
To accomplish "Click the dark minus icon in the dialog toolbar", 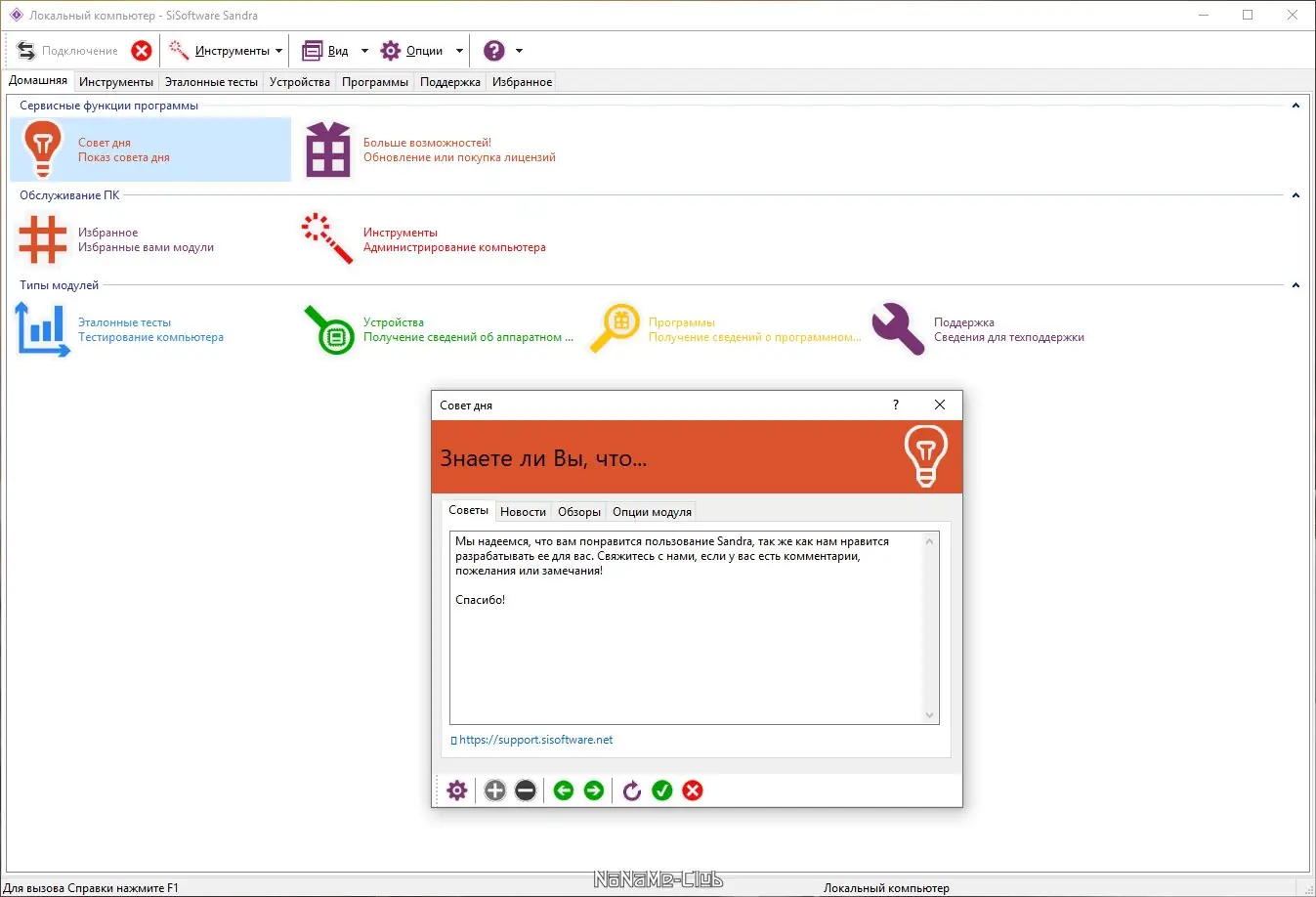I will (x=526, y=790).
